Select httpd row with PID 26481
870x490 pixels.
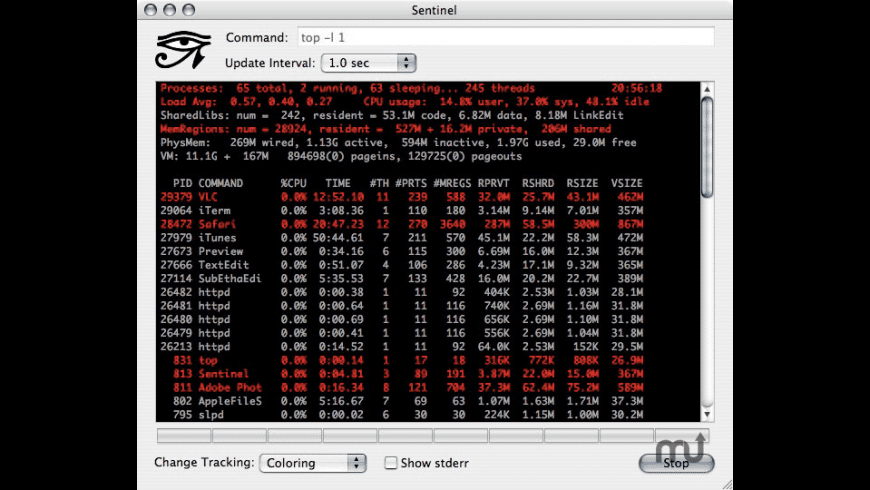tap(402, 306)
